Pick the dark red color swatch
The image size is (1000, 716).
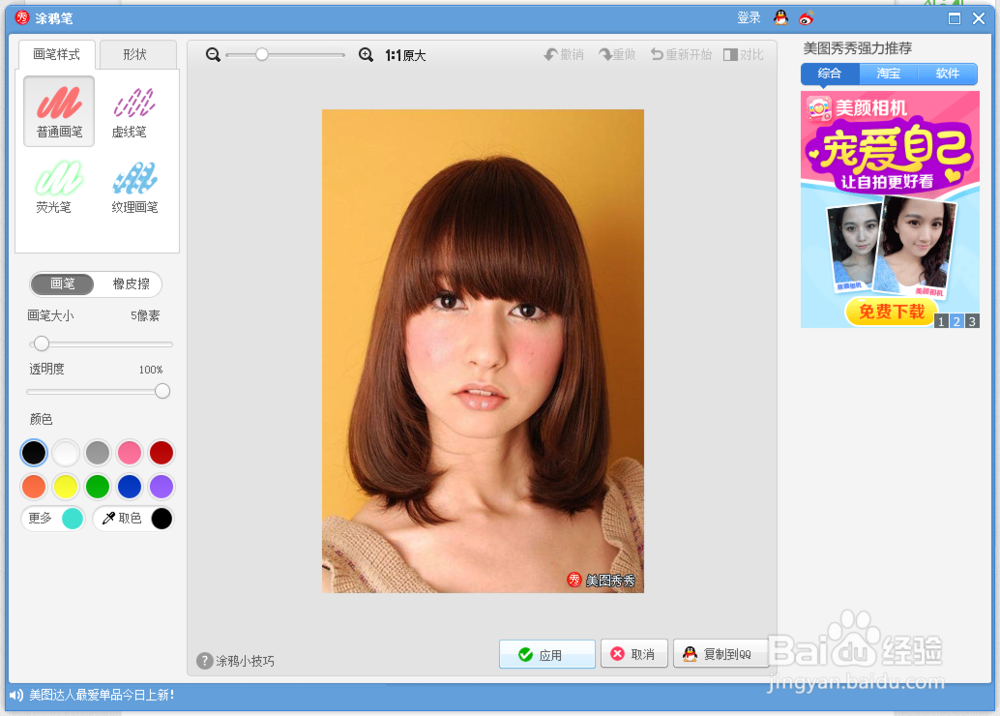coord(161,453)
